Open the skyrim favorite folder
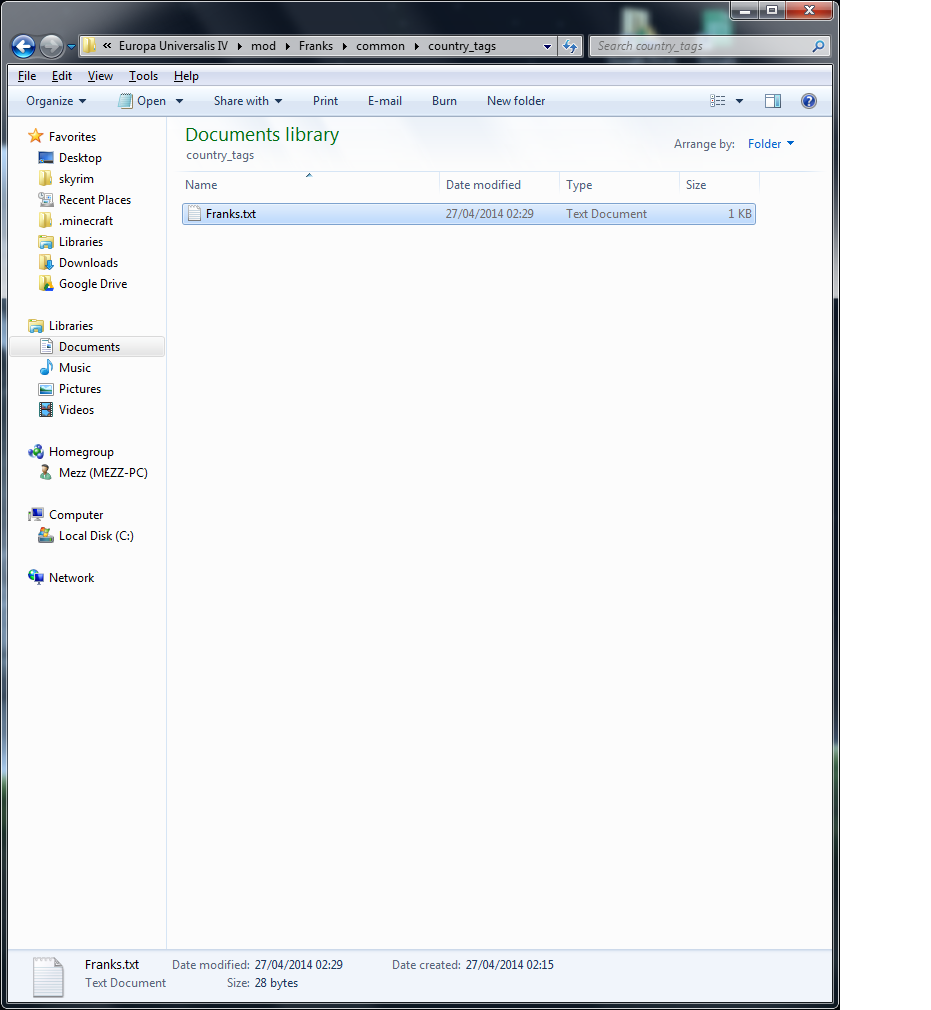Viewport: 931px width, 1010px height. [76, 179]
